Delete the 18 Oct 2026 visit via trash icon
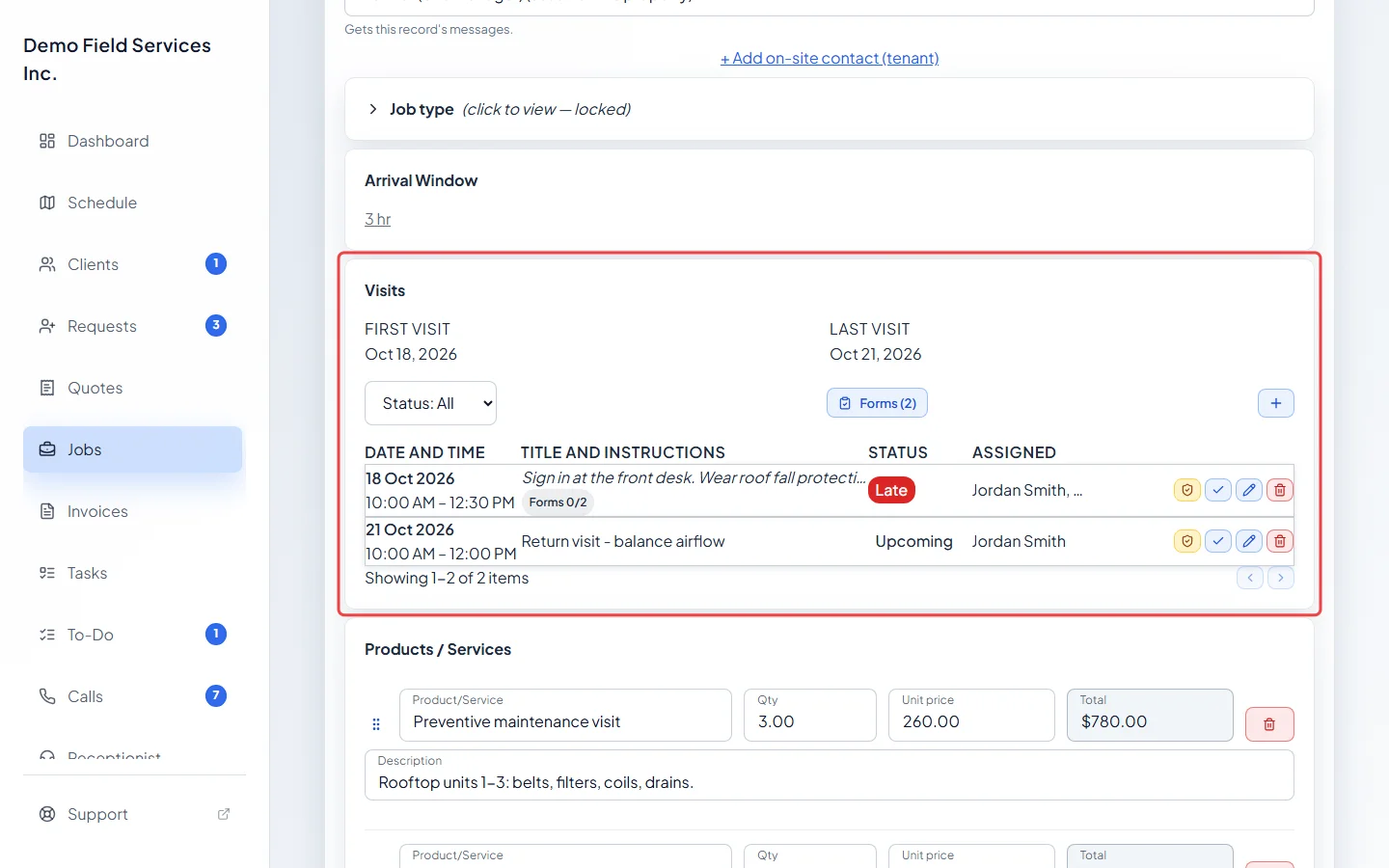The width and height of the screenshot is (1389, 868). click(x=1280, y=490)
